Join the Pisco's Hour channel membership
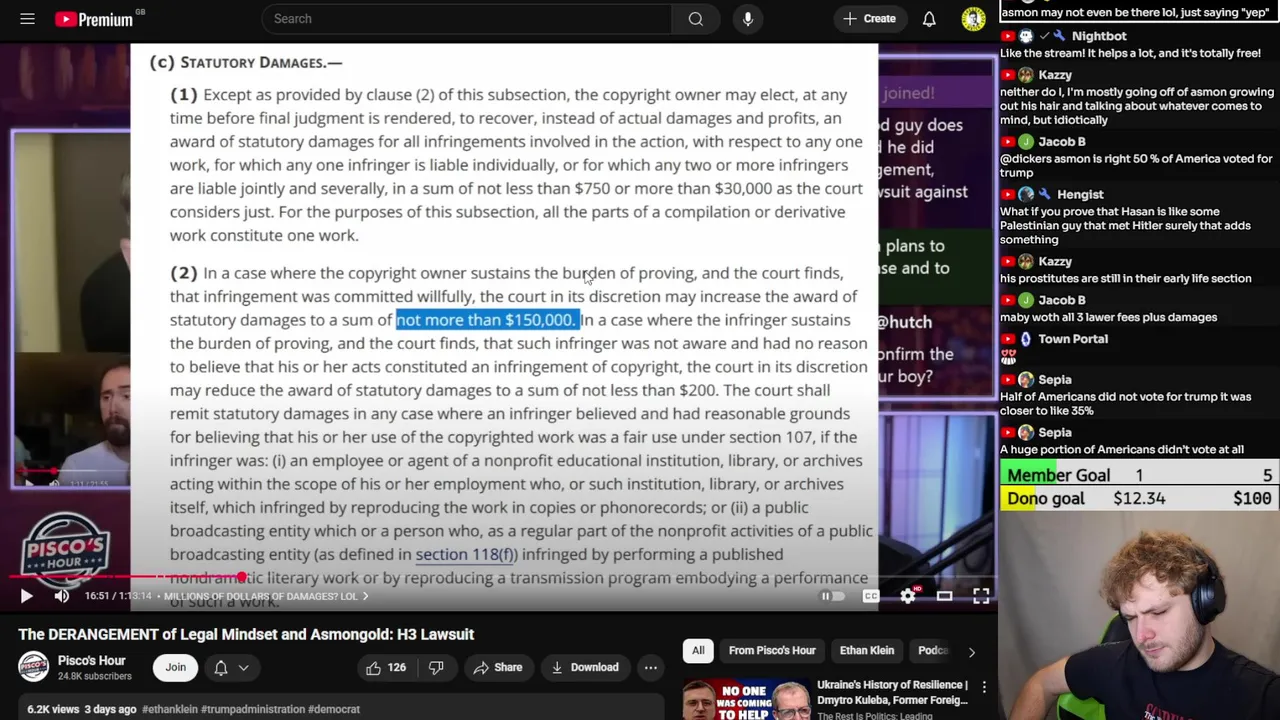Screen dimensions: 1280x720 pyautogui.click(x=175, y=667)
